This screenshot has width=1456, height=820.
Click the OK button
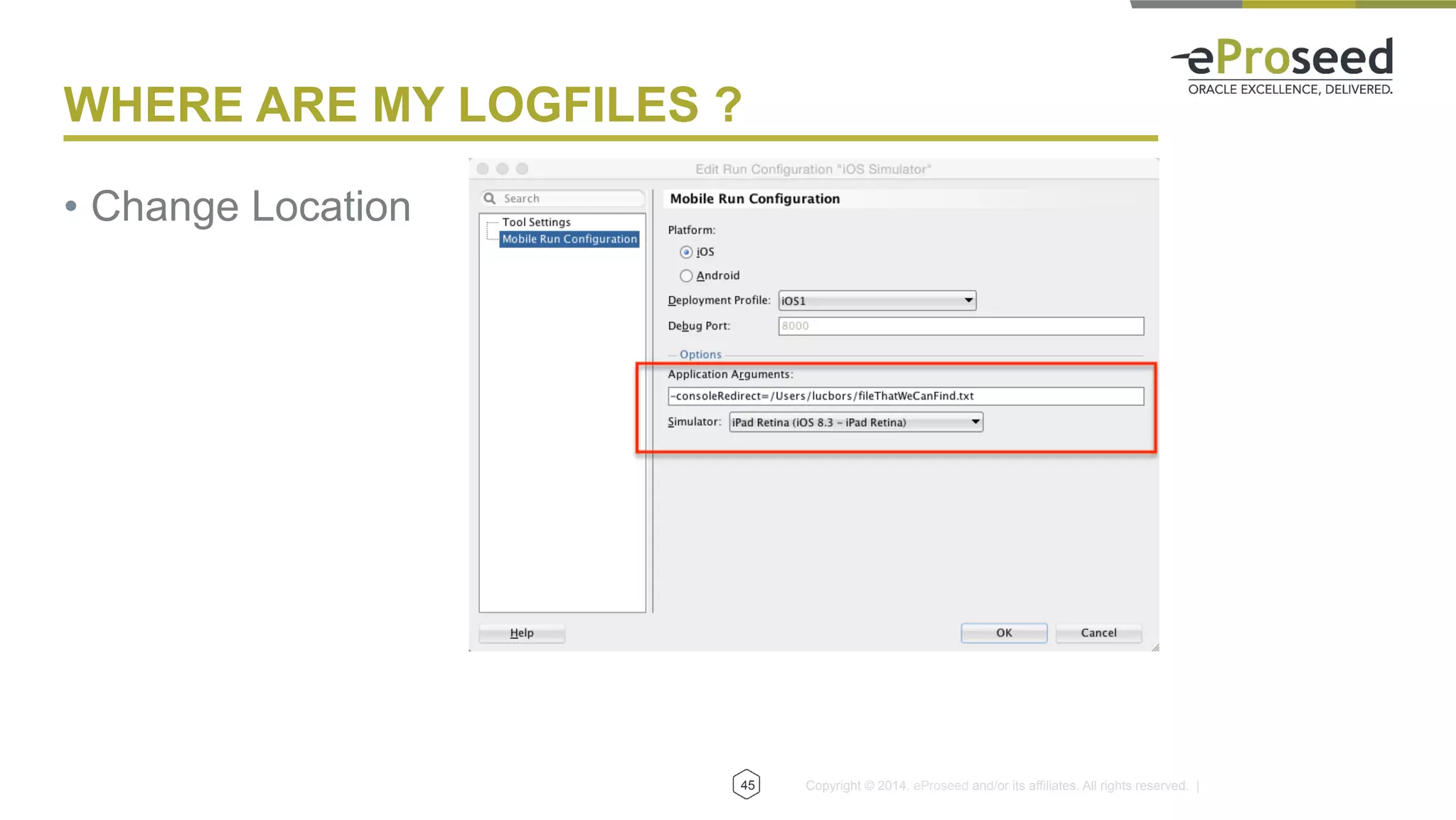pos(1004,633)
